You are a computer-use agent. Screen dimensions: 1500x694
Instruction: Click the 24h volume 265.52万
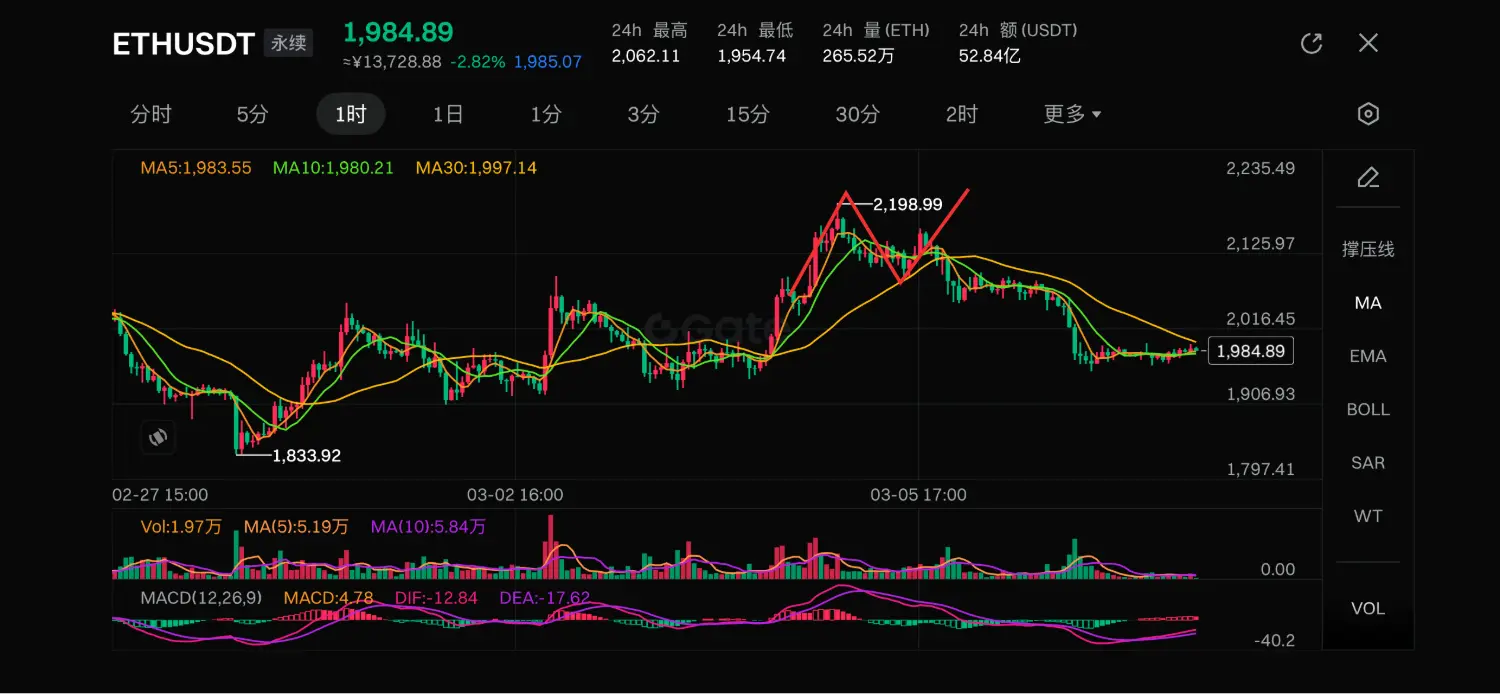[x=858, y=56]
